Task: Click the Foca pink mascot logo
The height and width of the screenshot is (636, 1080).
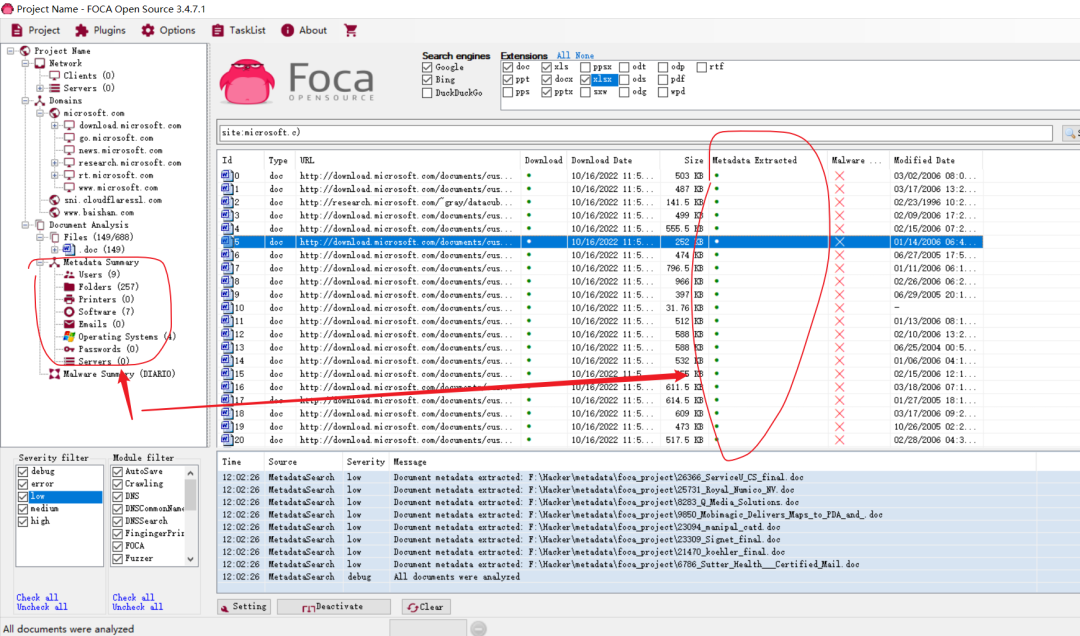Action: pyautogui.click(x=247, y=83)
